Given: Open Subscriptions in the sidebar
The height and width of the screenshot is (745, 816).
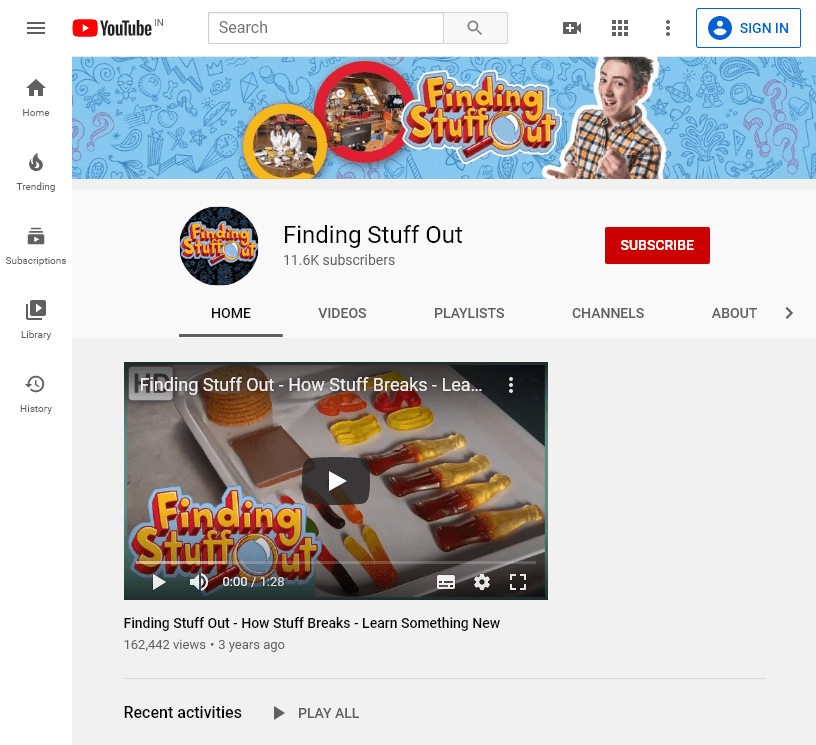Looking at the screenshot, I should coord(36,247).
